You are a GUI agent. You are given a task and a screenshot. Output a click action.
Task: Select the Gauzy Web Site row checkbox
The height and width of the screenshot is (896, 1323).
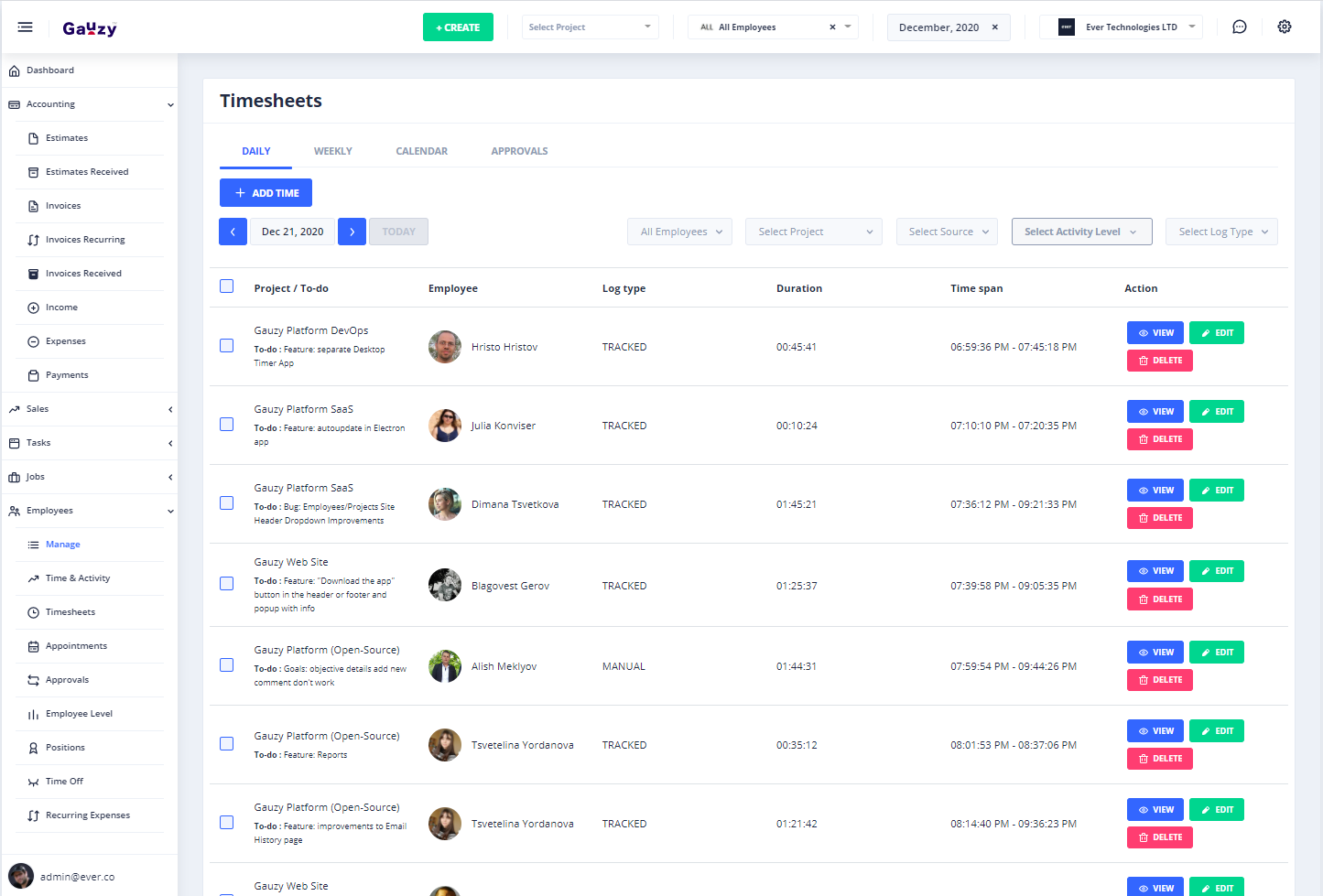[x=227, y=584]
